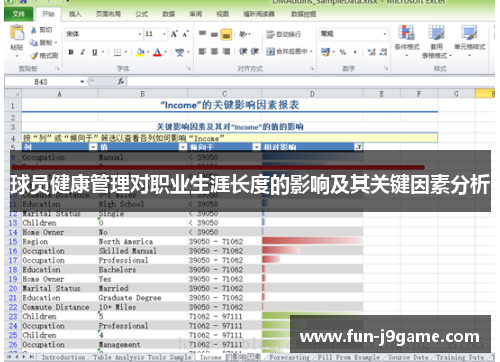Viewport: 500px width, 362px height.
Task: Click the accounting number format icon
Action: coord(325,52)
